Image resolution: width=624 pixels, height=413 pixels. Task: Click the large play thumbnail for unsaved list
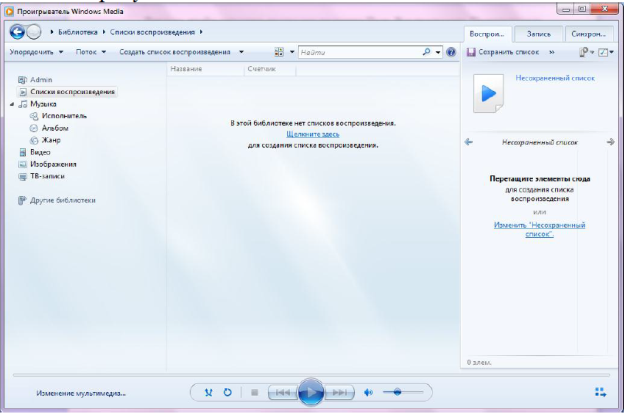[x=488, y=94]
